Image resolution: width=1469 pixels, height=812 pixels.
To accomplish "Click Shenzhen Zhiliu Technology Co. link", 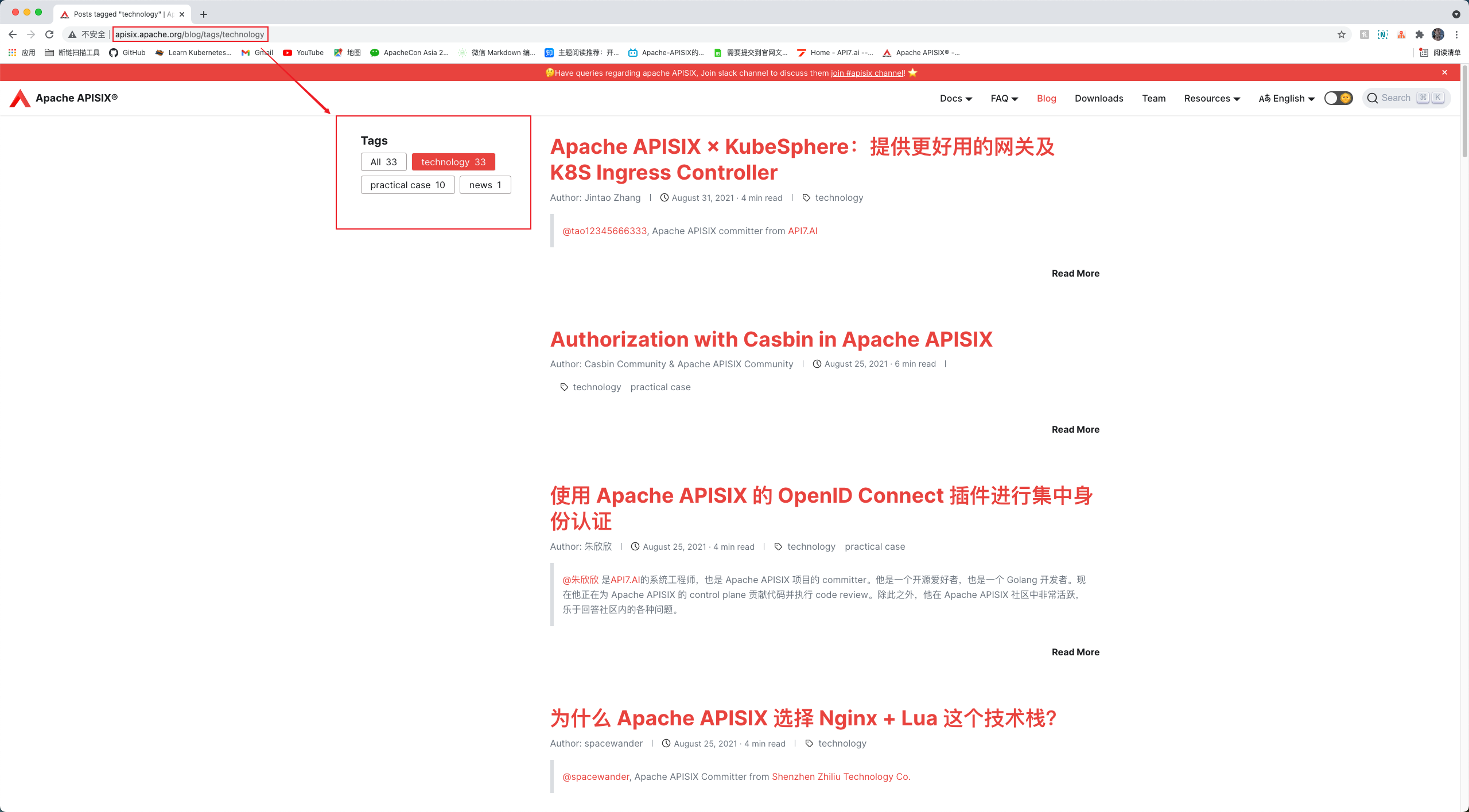I will tap(841, 776).
